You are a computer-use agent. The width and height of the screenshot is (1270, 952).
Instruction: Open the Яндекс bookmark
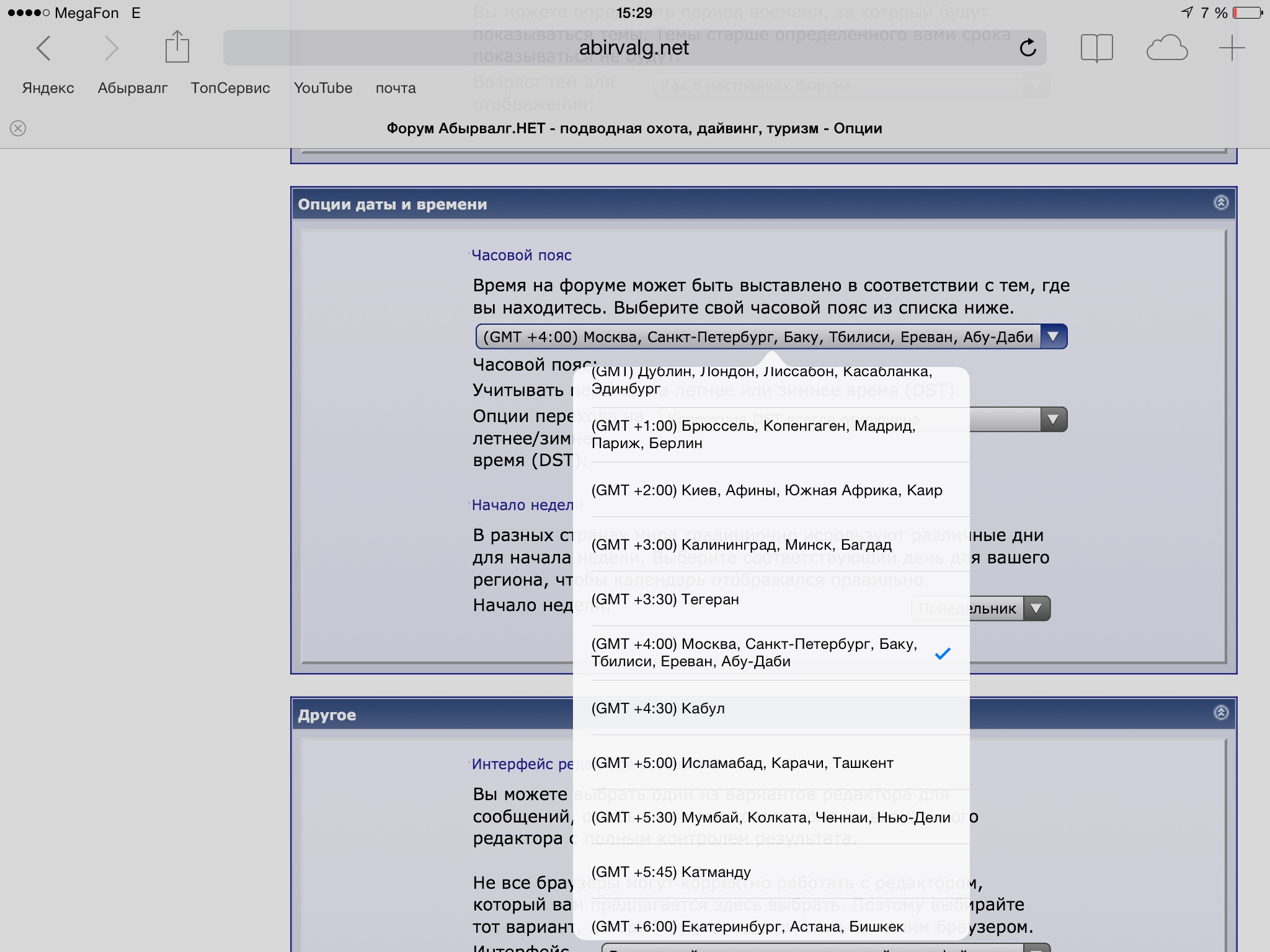(x=48, y=88)
